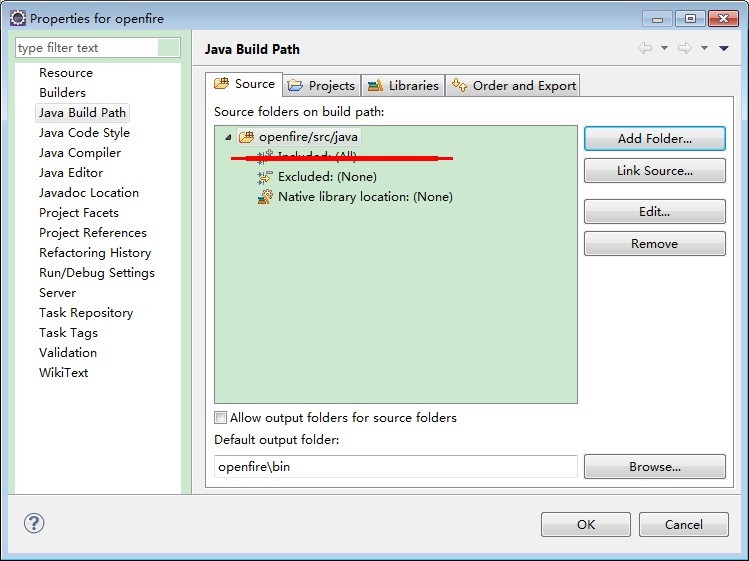Select Java Build Path in the list
The height and width of the screenshot is (561, 749).
[x=82, y=113]
